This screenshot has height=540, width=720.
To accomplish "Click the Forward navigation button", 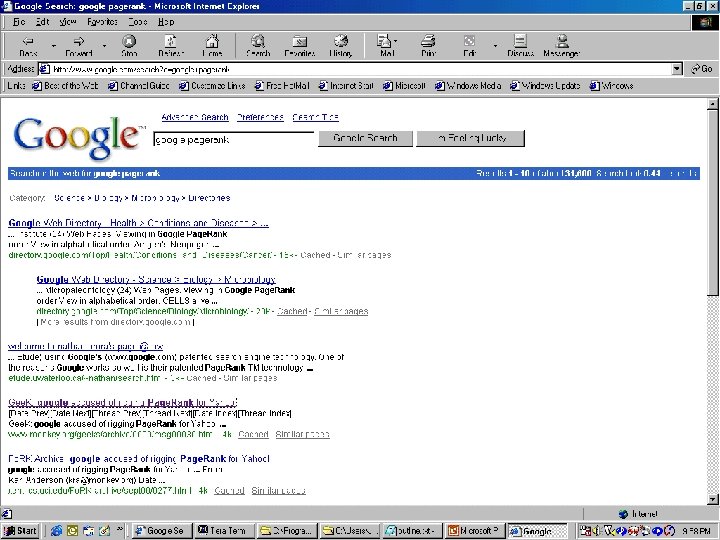I will pos(79,46).
